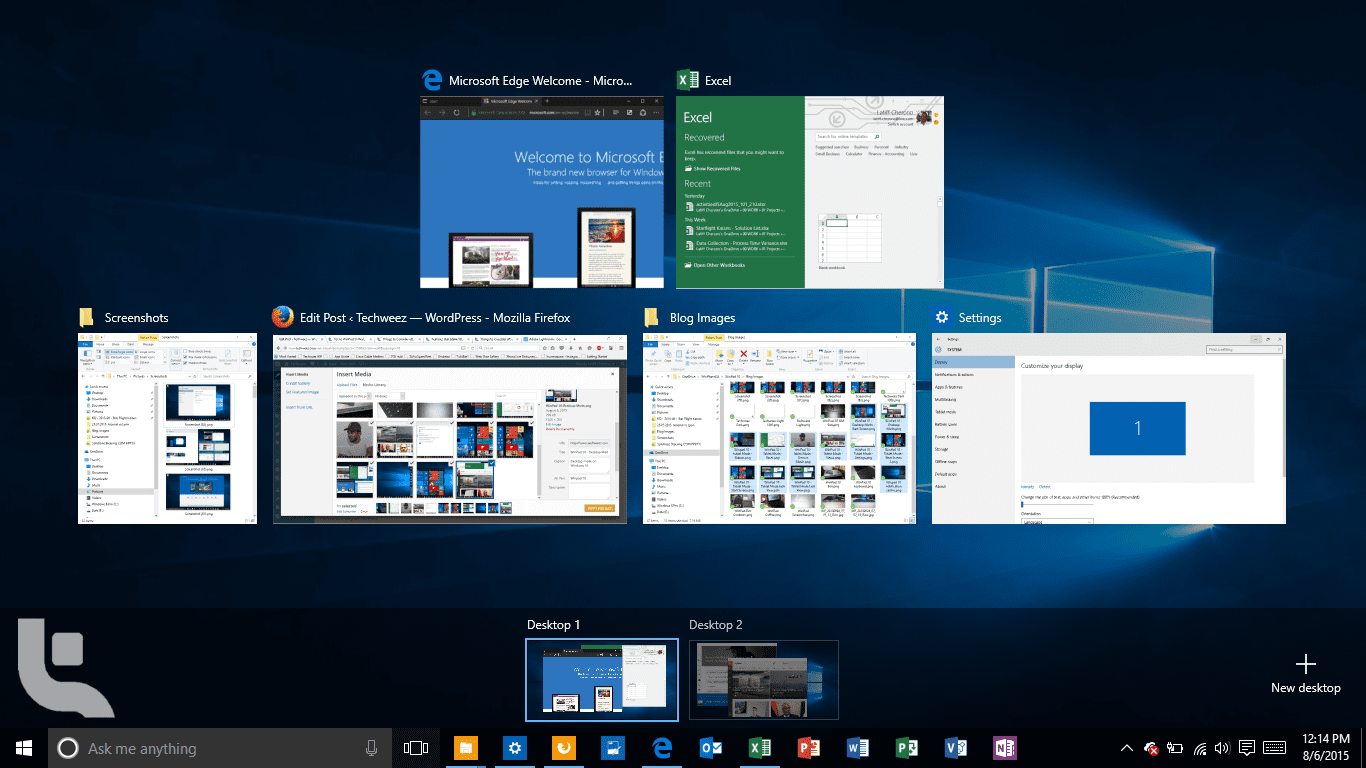This screenshot has height=768, width=1366.
Task: Open Microsoft Project from the taskbar
Action: [x=906, y=748]
